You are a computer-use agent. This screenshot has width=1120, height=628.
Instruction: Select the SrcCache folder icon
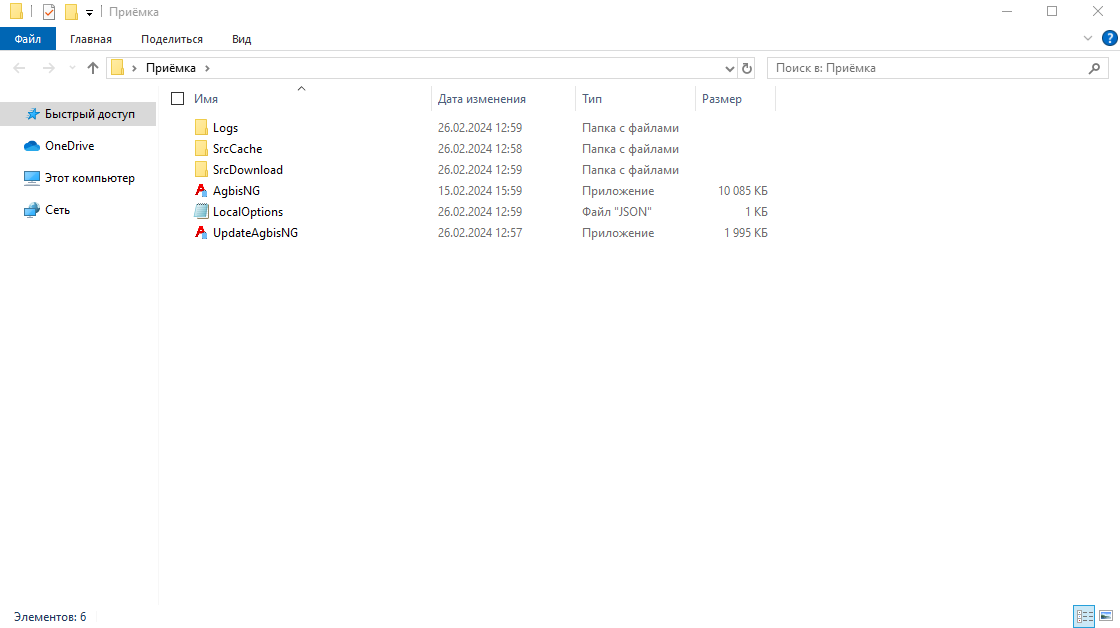coord(201,149)
